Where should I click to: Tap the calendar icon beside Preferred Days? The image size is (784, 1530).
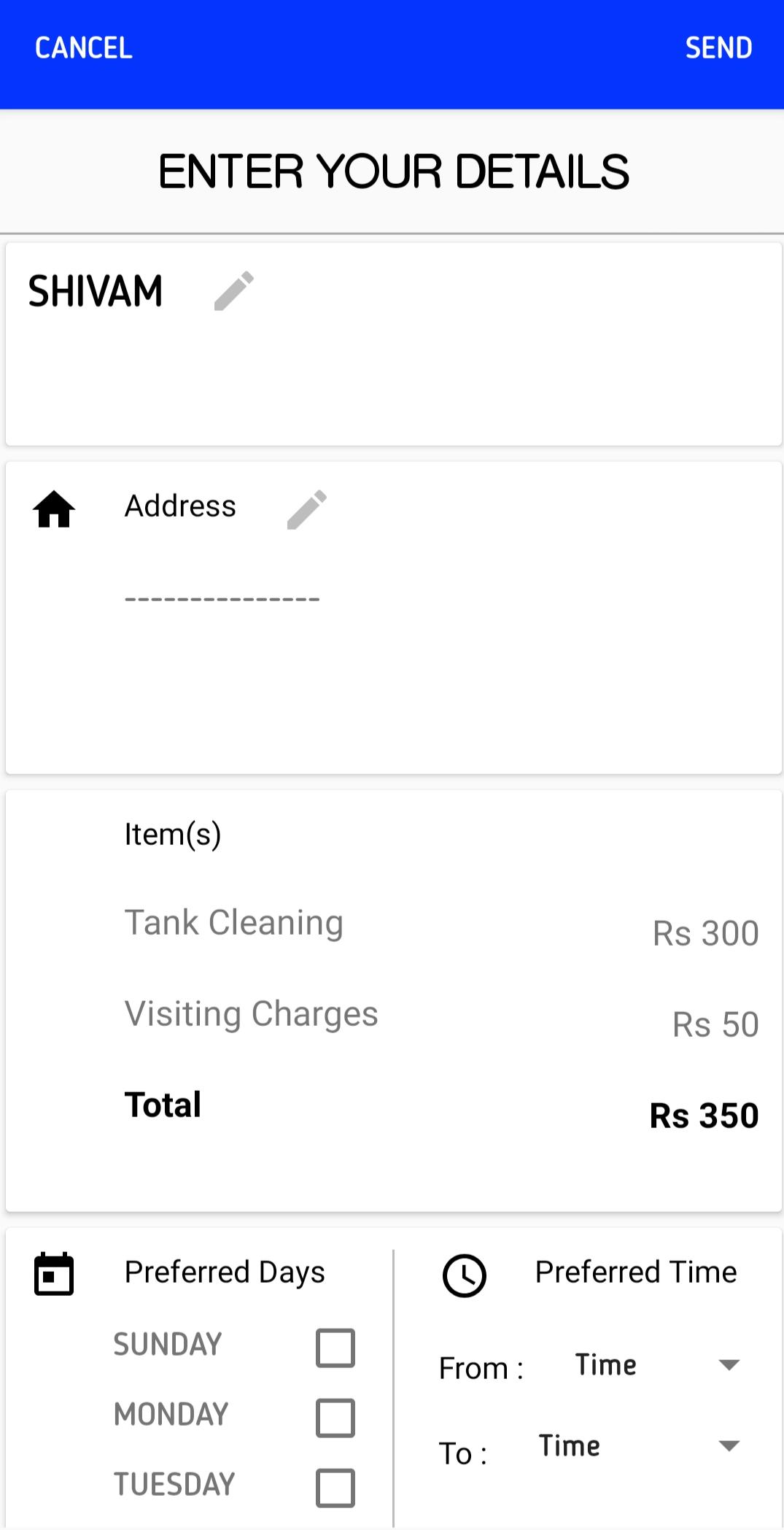pyautogui.click(x=54, y=1274)
